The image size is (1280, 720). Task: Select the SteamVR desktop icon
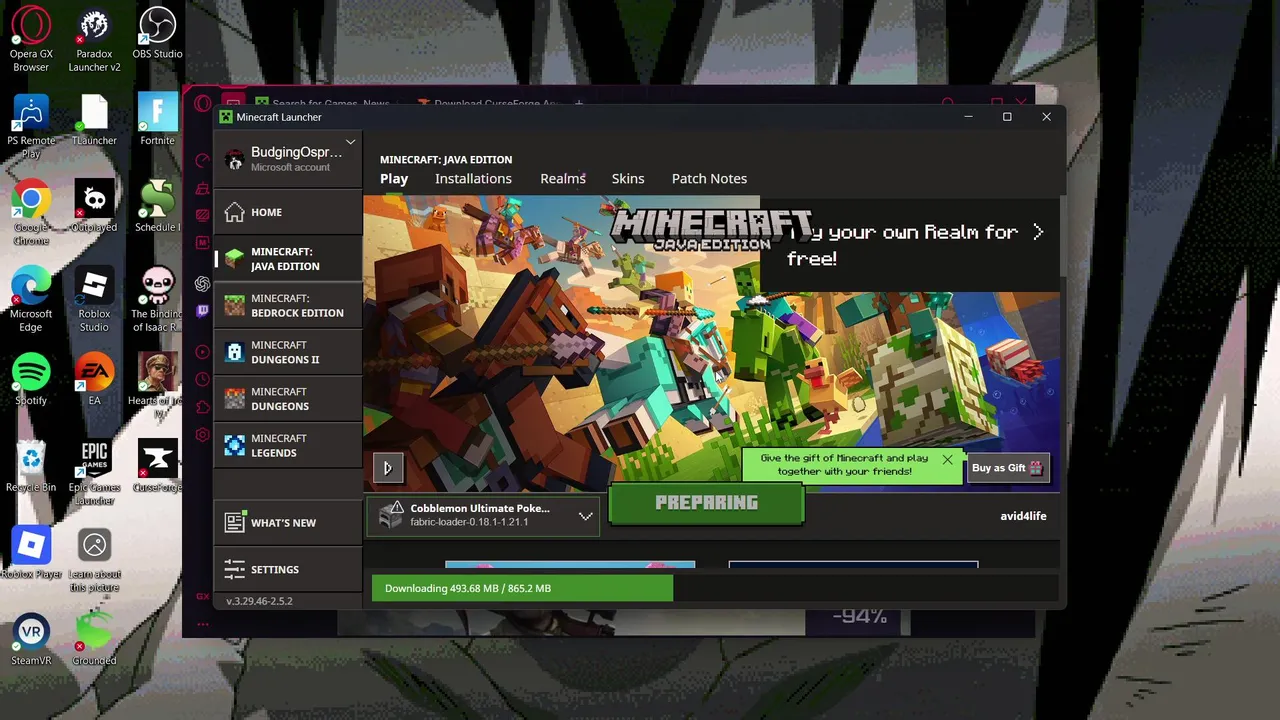click(31, 640)
